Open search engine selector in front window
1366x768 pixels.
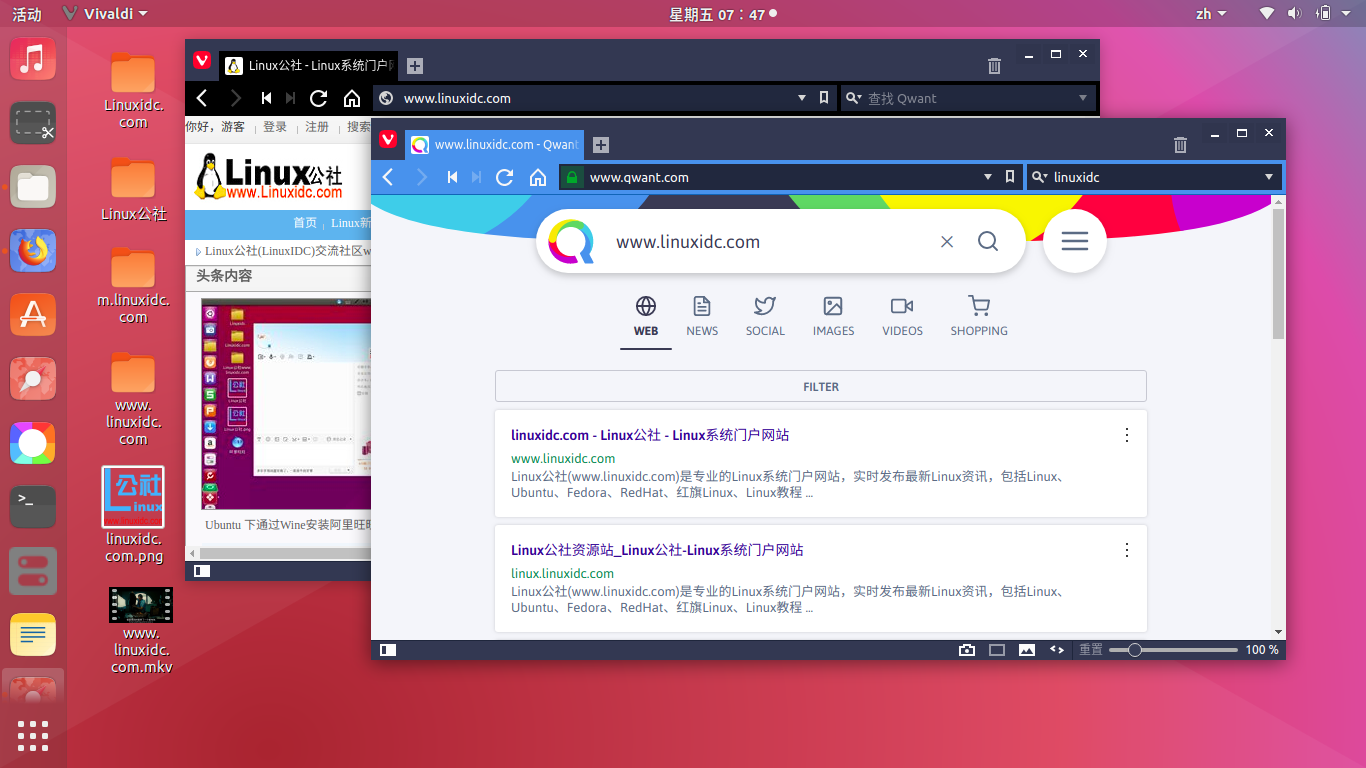point(1039,177)
